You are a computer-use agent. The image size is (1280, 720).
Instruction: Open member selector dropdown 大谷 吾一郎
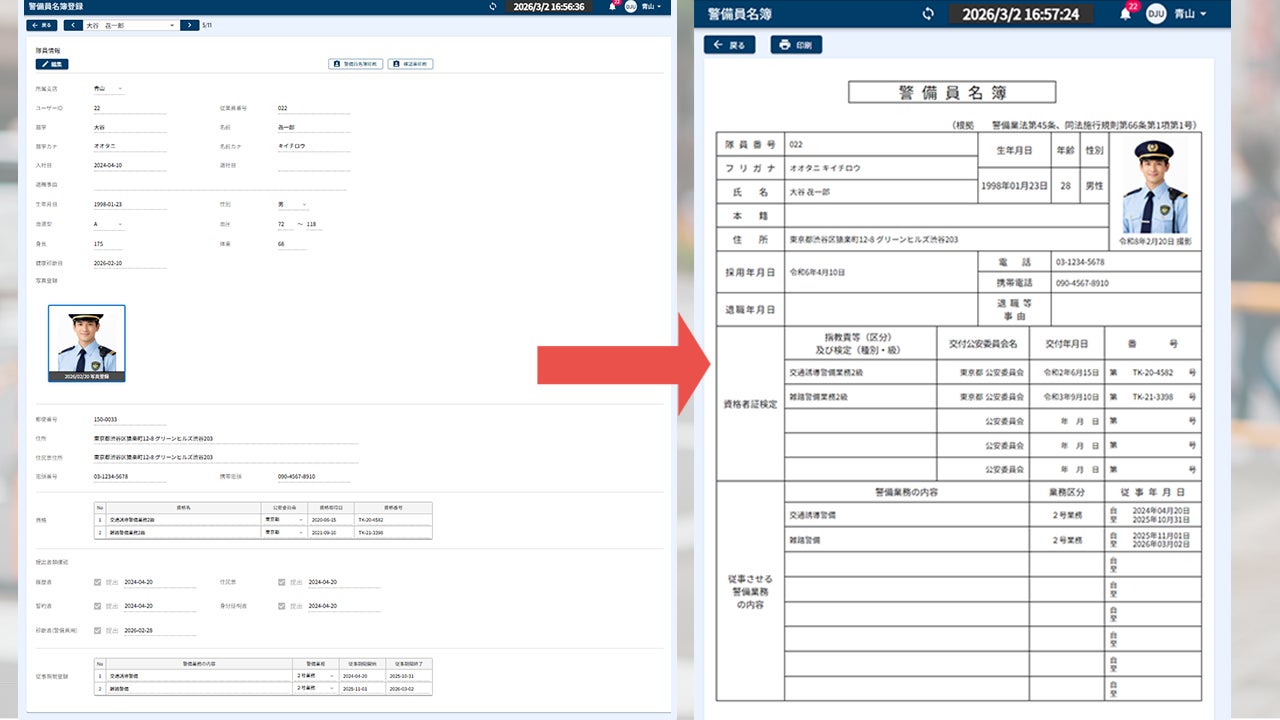(131, 25)
